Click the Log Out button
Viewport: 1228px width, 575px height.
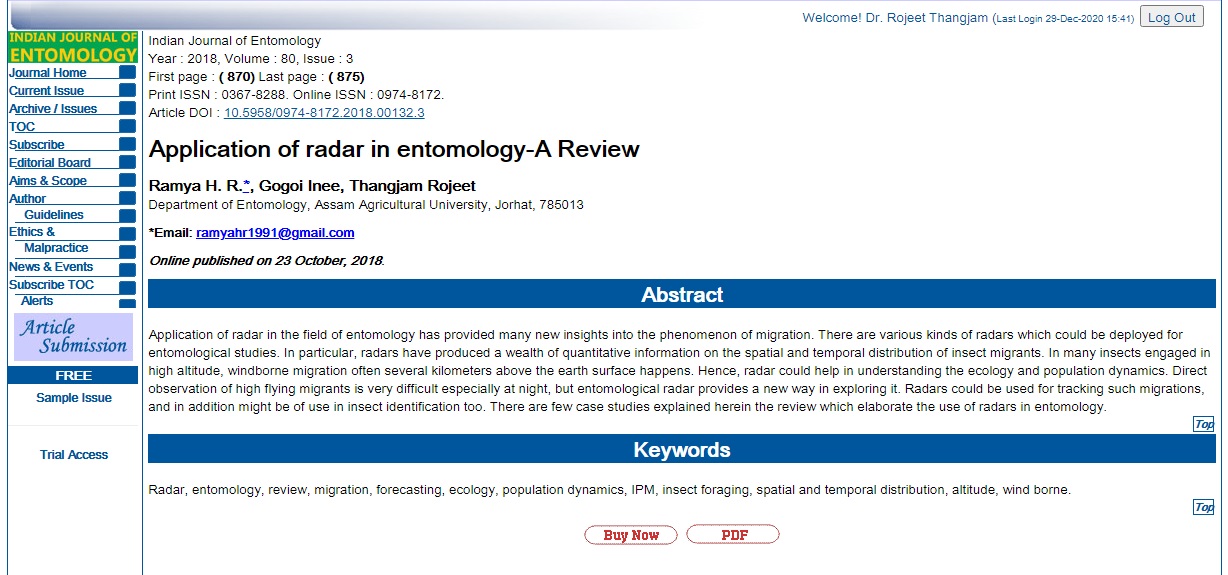click(x=1171, y=17)
